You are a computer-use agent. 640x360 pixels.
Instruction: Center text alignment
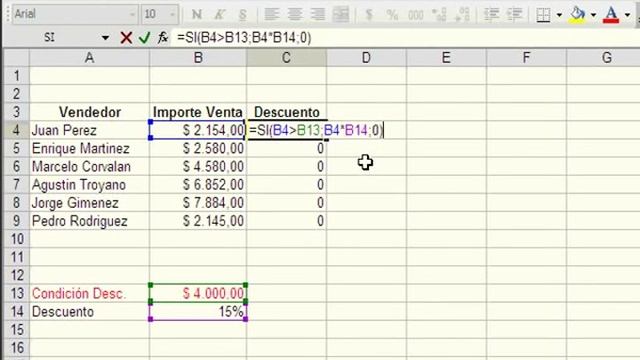[294, 15]
